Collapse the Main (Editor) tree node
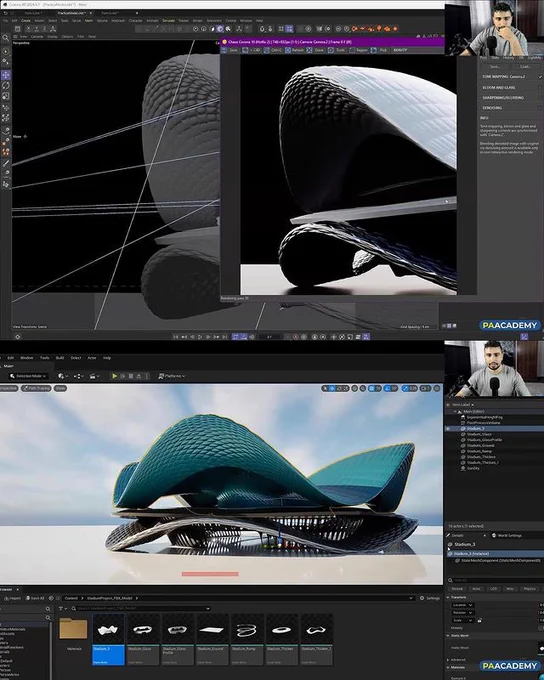Viewport: 544px width, 680px height. [456, 412]
